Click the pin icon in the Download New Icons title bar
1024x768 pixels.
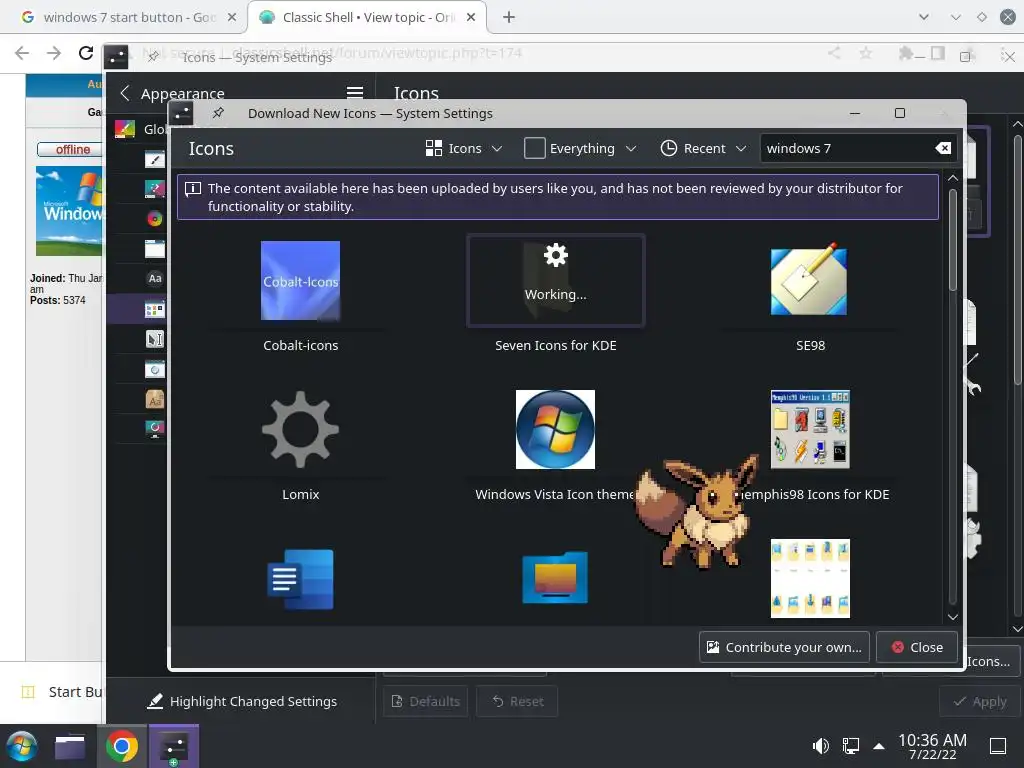pyautogui.click(x=218, y=113)
